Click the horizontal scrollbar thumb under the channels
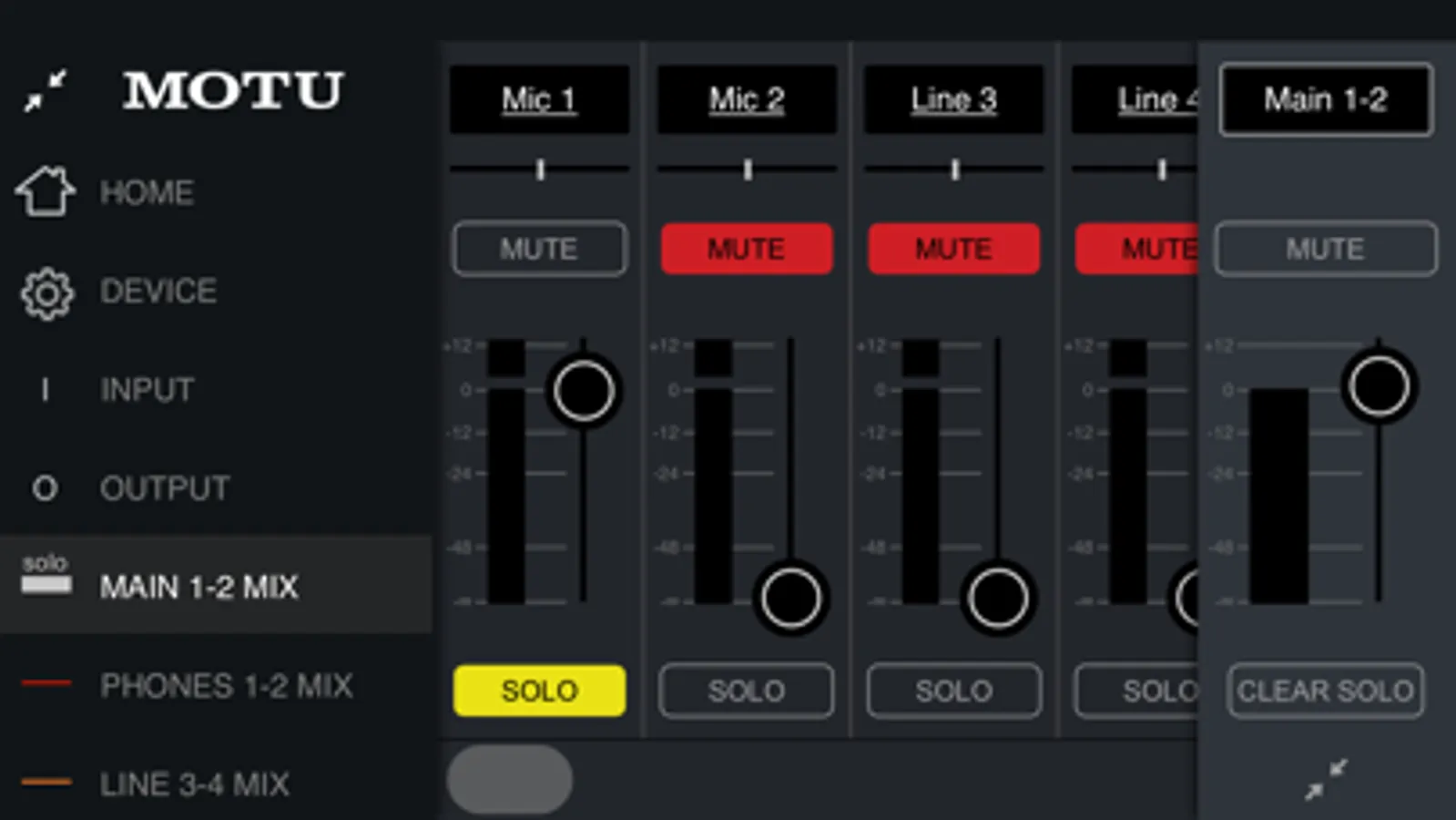 510,779
